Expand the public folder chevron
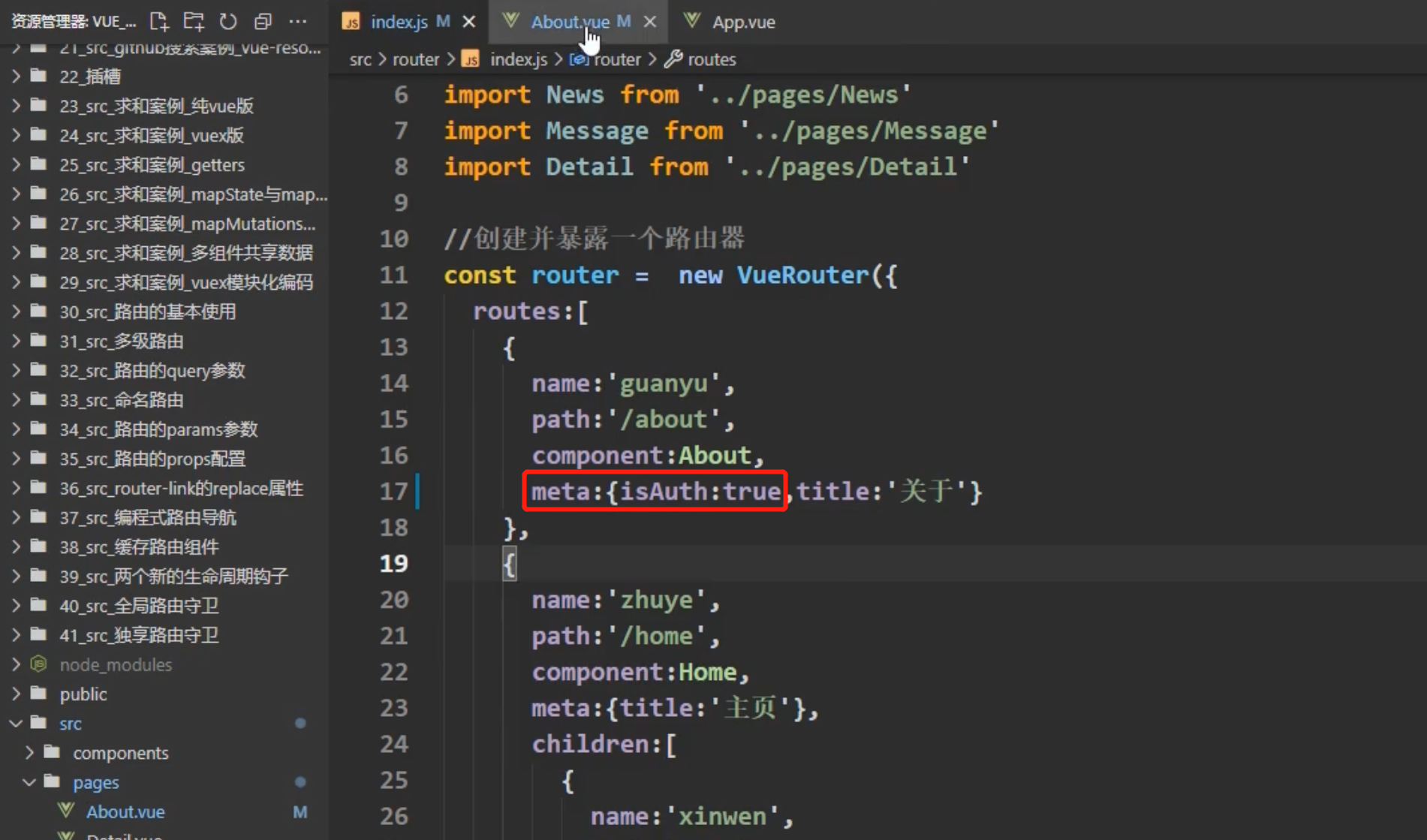This screenshot has width=1427, height=840. pyautogui.click(x=16, y=694)
